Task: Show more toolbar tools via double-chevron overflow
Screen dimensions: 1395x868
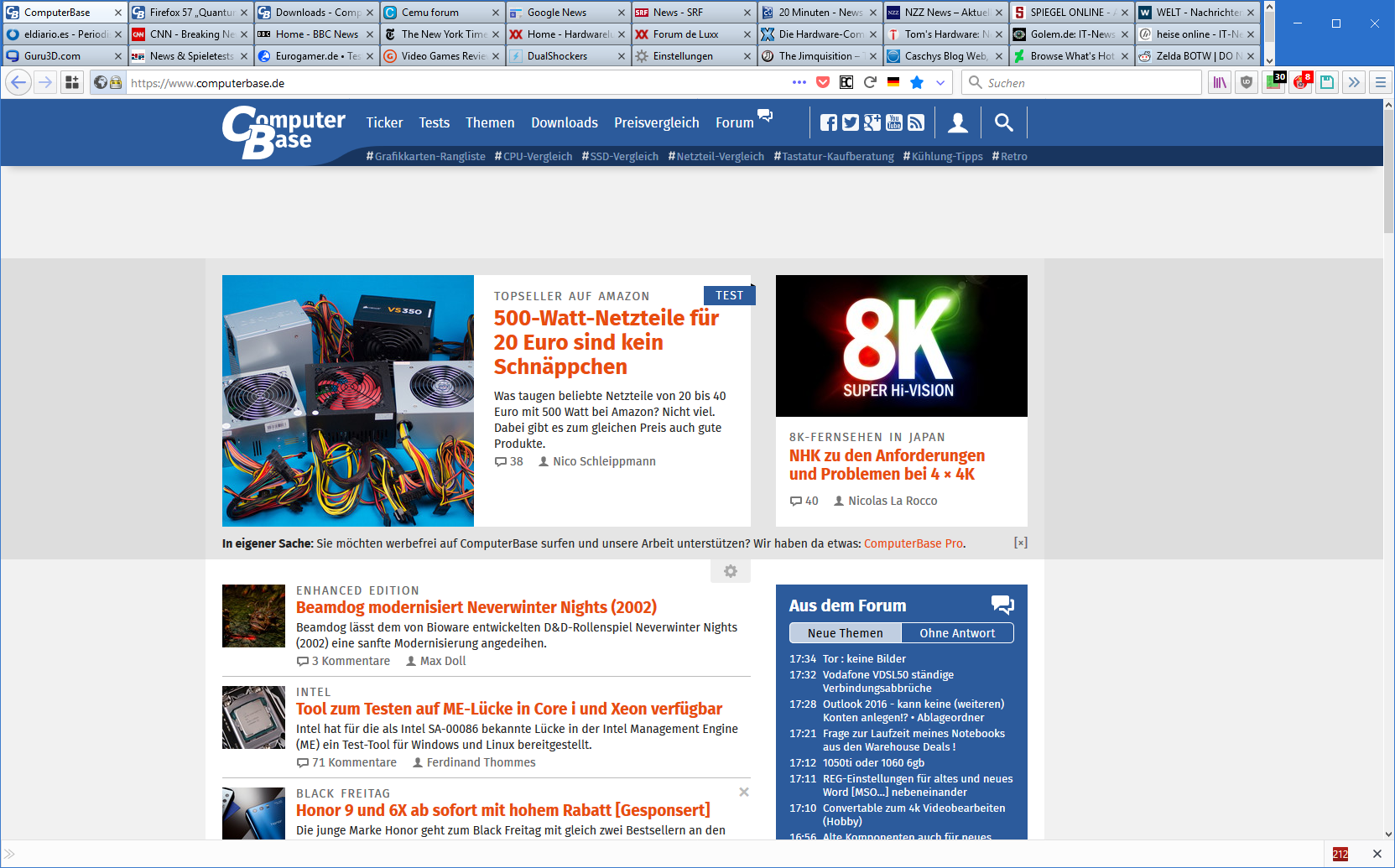Action: 1354,82
